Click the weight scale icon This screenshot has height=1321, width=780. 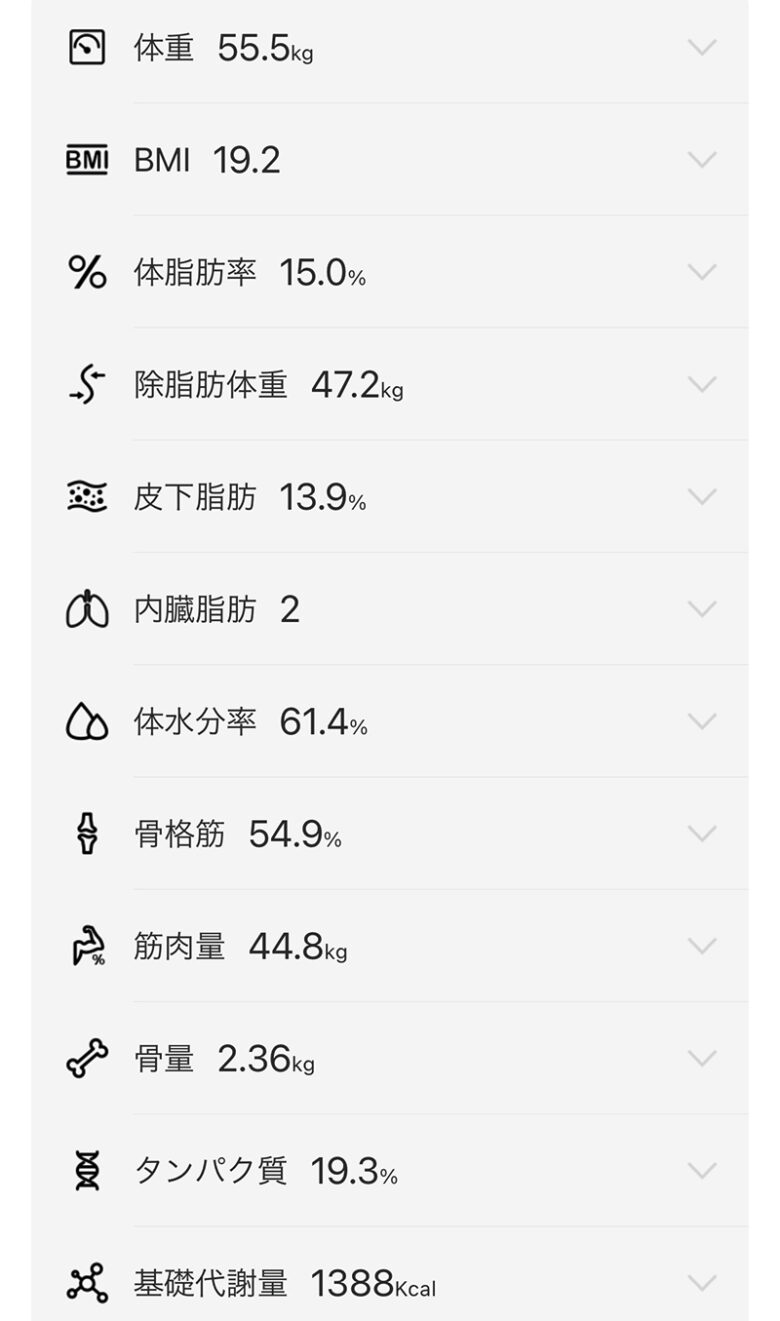click(87, 47)
